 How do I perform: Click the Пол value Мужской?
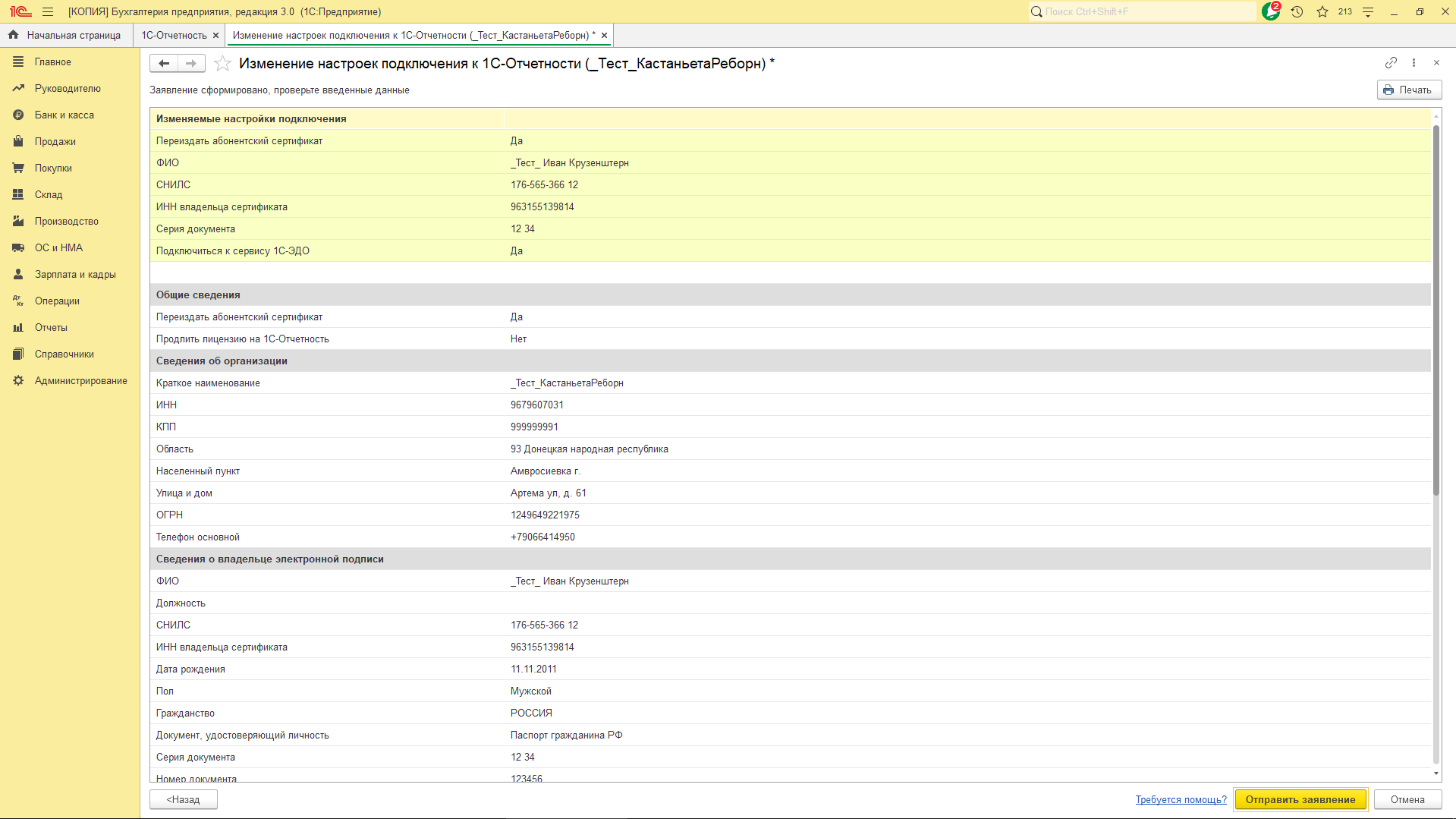point(531,691)
